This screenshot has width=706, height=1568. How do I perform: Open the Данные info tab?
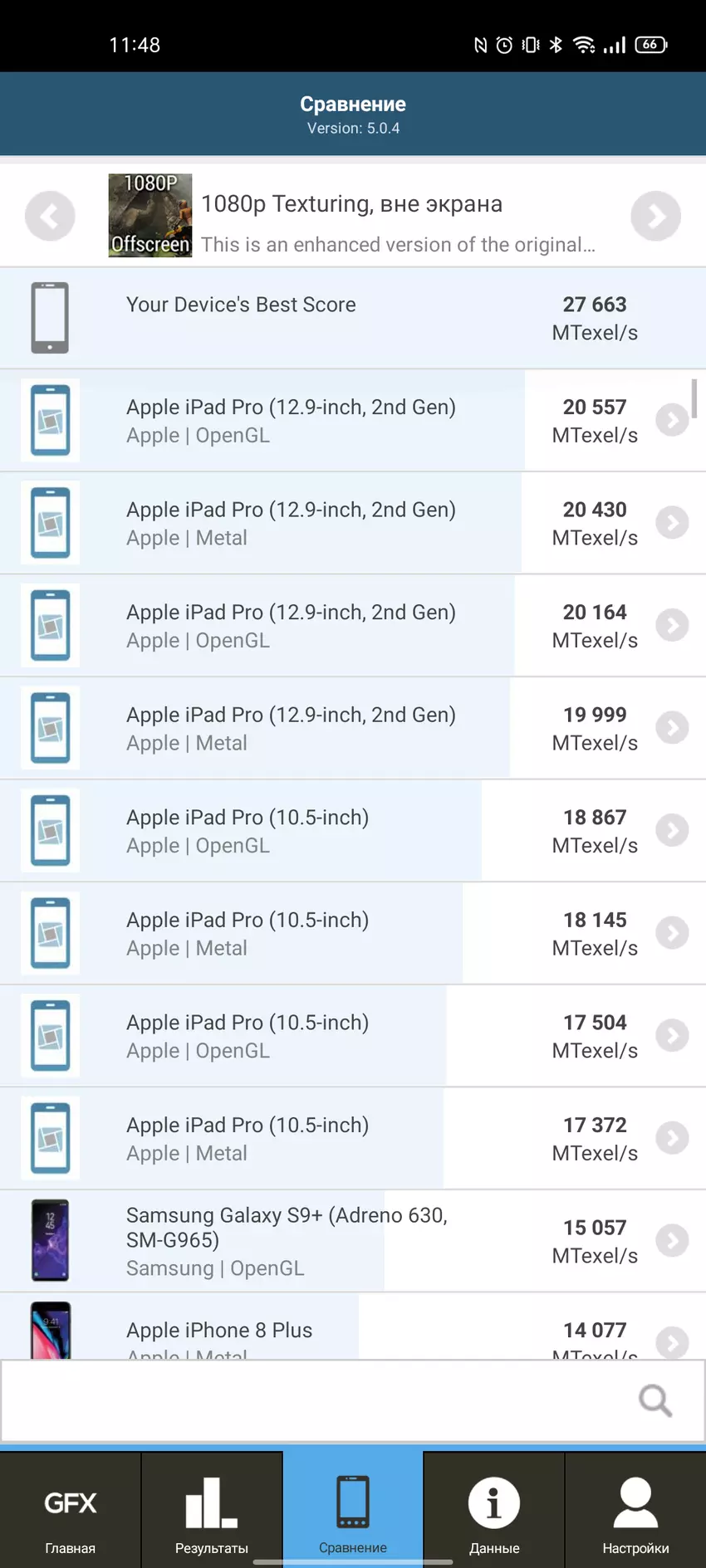pos(494,1512)
